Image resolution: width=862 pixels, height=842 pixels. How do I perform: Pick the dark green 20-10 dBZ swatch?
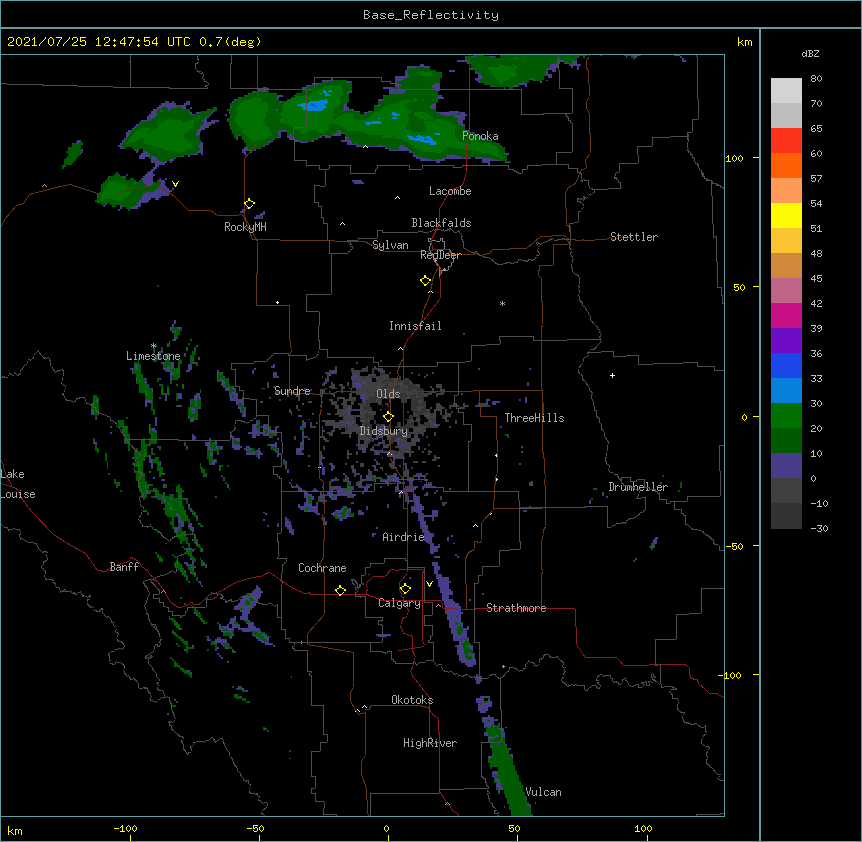[786, 441]
